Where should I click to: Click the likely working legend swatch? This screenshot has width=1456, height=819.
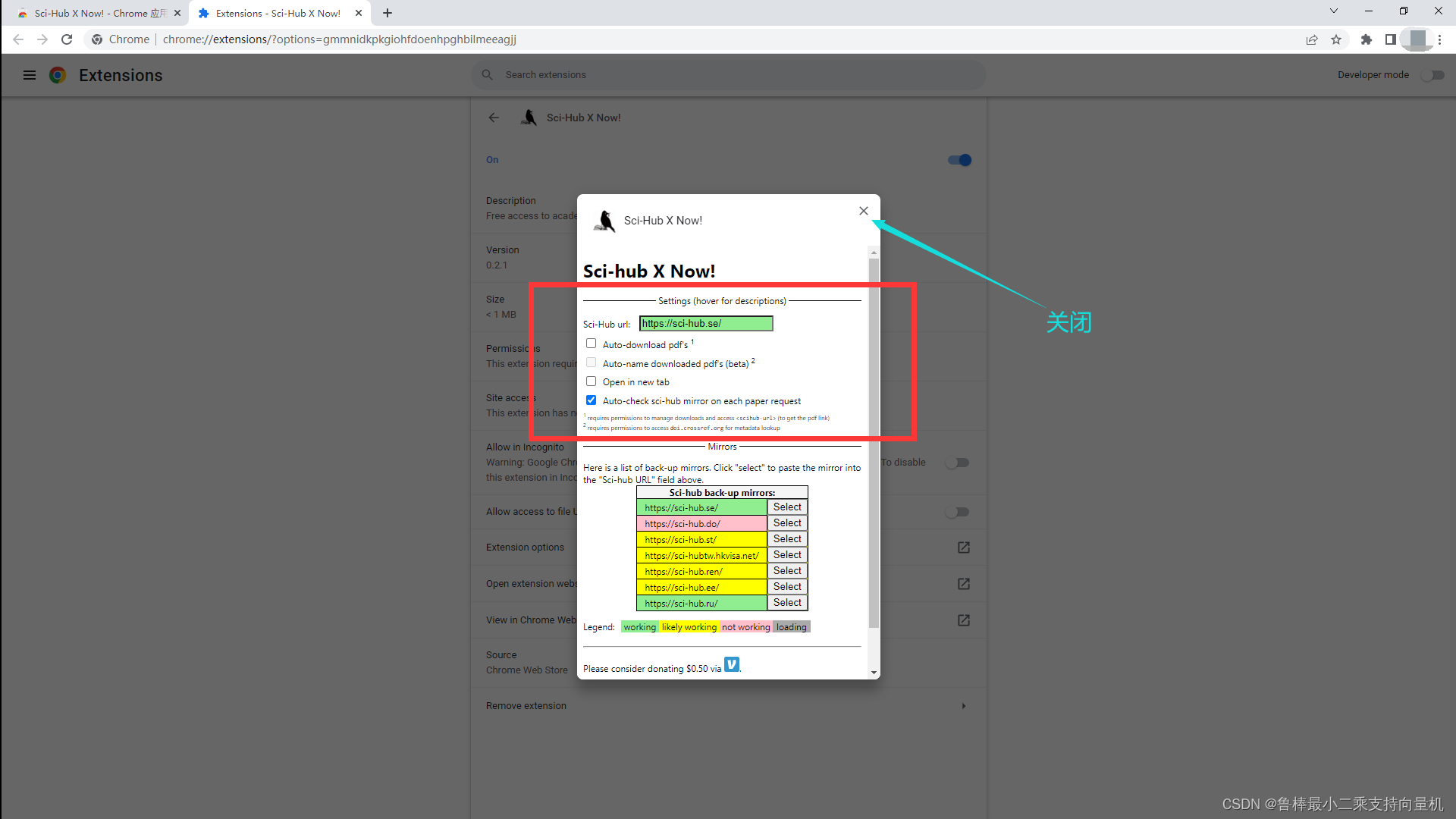689,627
